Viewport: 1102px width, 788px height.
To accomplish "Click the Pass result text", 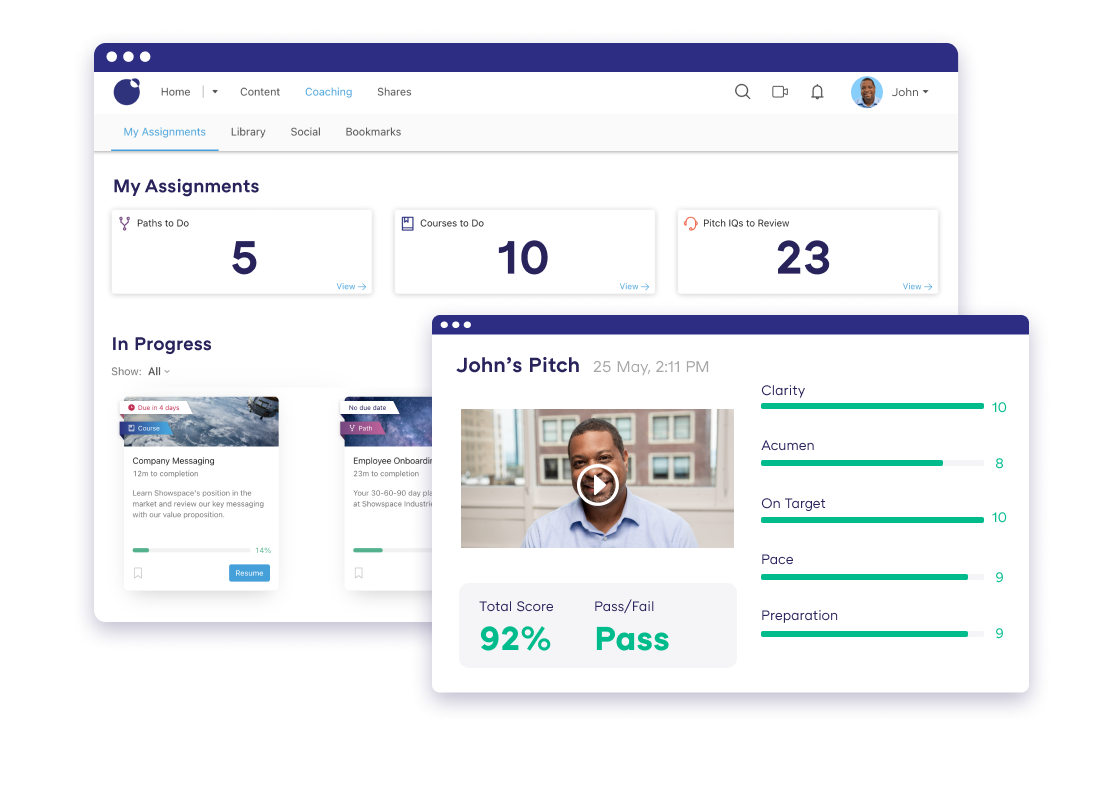I will 632,639.
